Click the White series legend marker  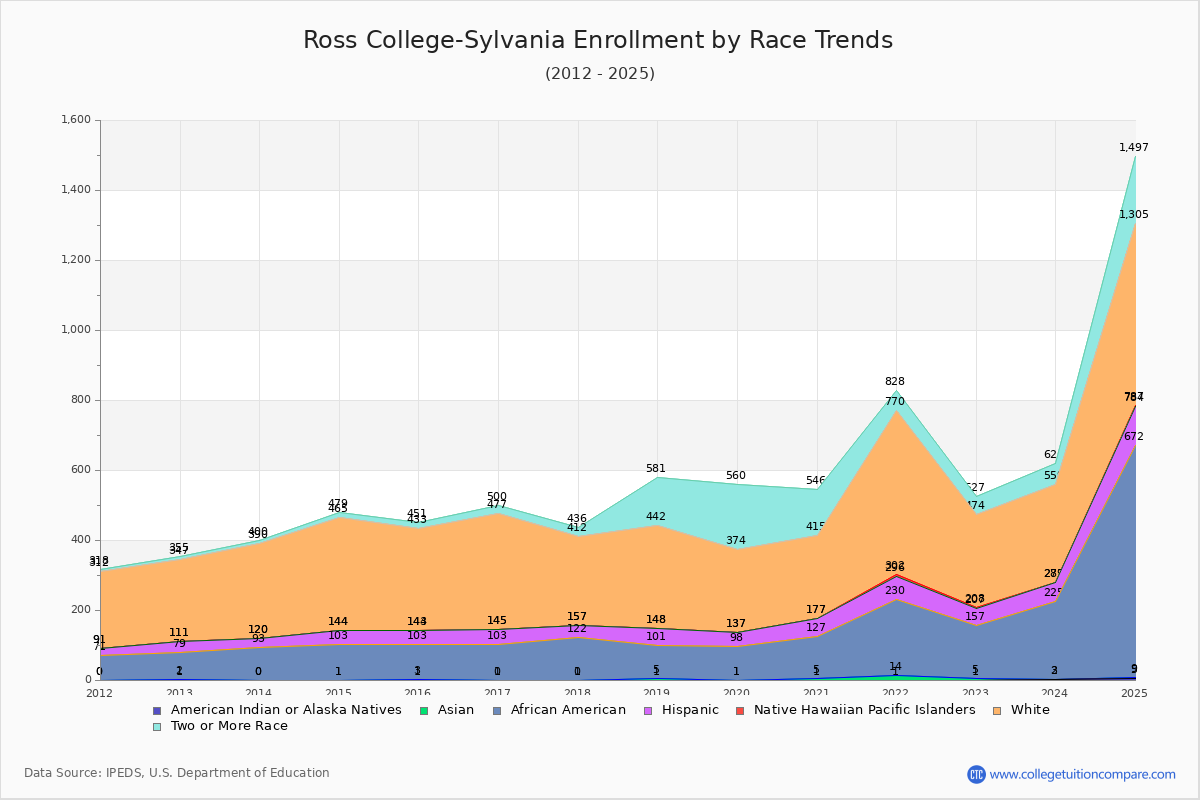(x=998, y=710)
